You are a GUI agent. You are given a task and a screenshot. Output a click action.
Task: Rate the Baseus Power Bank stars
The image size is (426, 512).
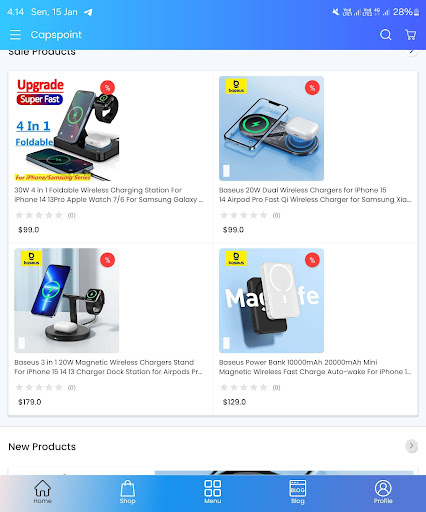click(x=244, y=387)
